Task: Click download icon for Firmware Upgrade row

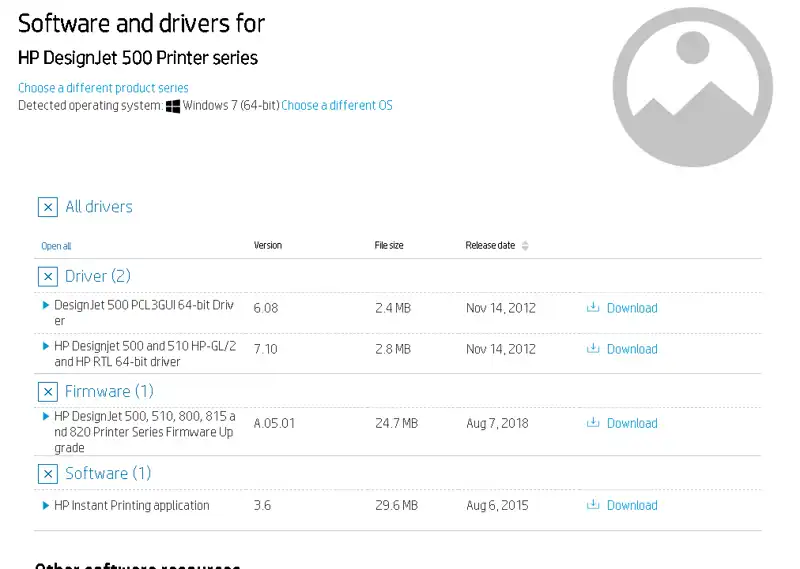Action: (593, 423)
